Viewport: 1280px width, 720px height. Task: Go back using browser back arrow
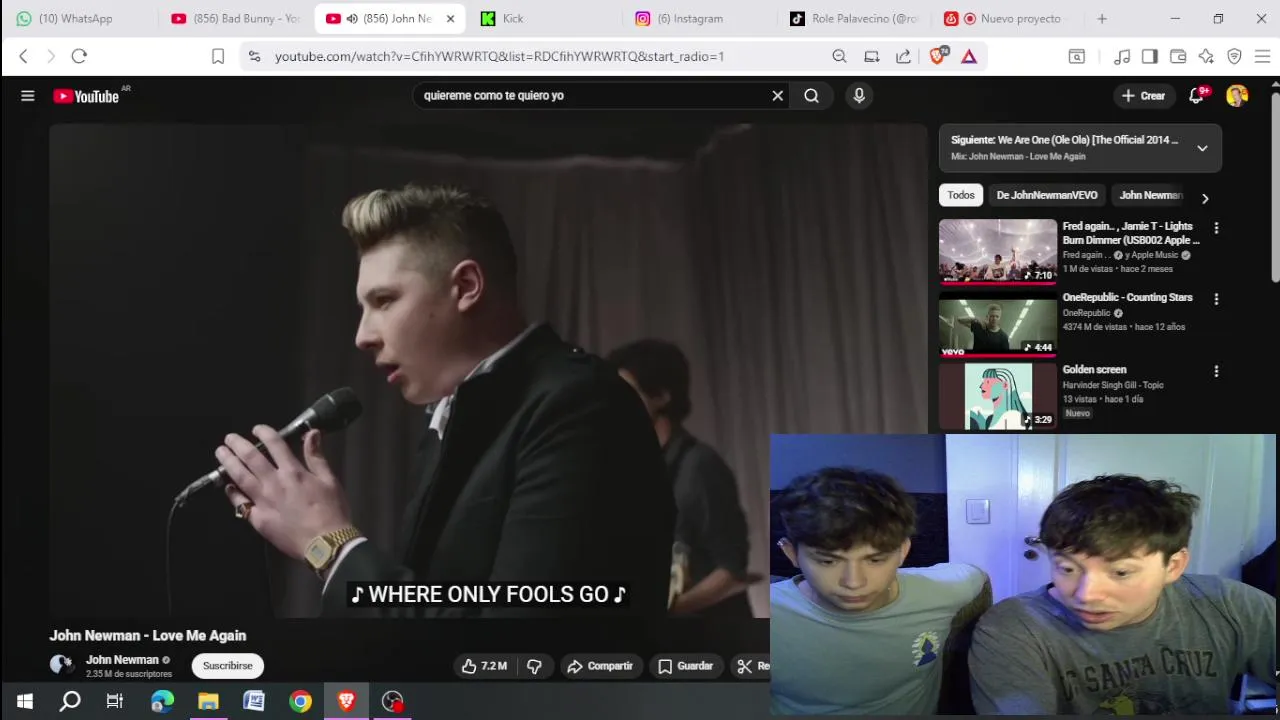click(24, 56)
